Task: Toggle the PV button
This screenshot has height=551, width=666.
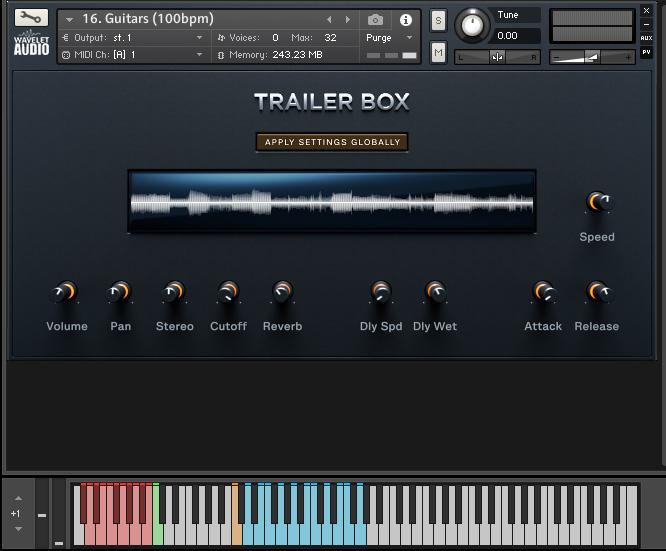Action: tap(646, 52)
